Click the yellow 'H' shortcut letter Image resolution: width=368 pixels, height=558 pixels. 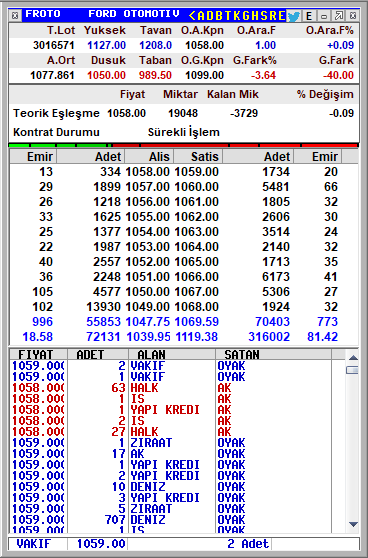click(255, 16)
